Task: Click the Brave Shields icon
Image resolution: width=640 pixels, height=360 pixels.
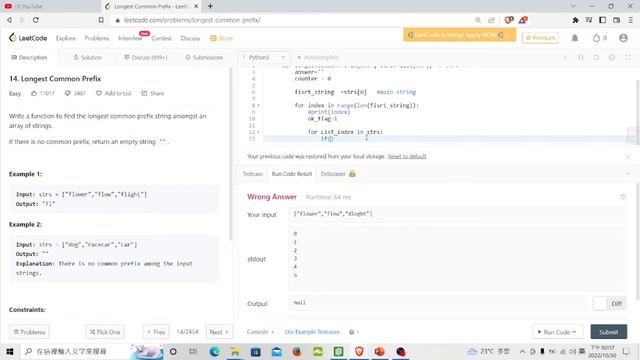Action: click(x=509, y=20)
